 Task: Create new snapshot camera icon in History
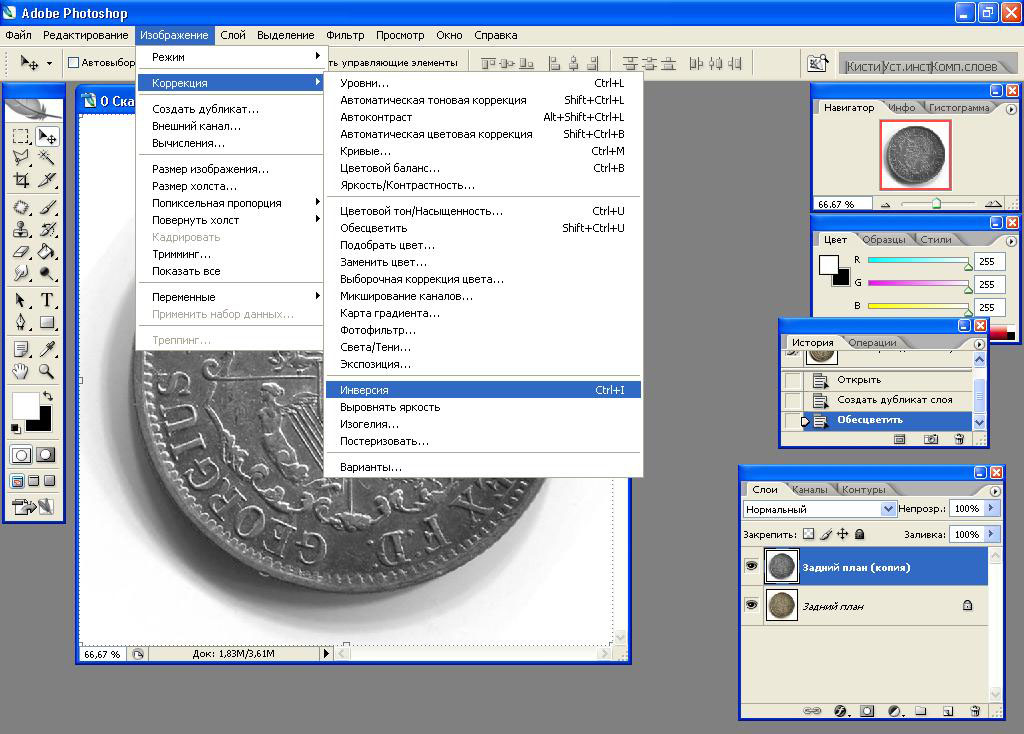point(931,439)
